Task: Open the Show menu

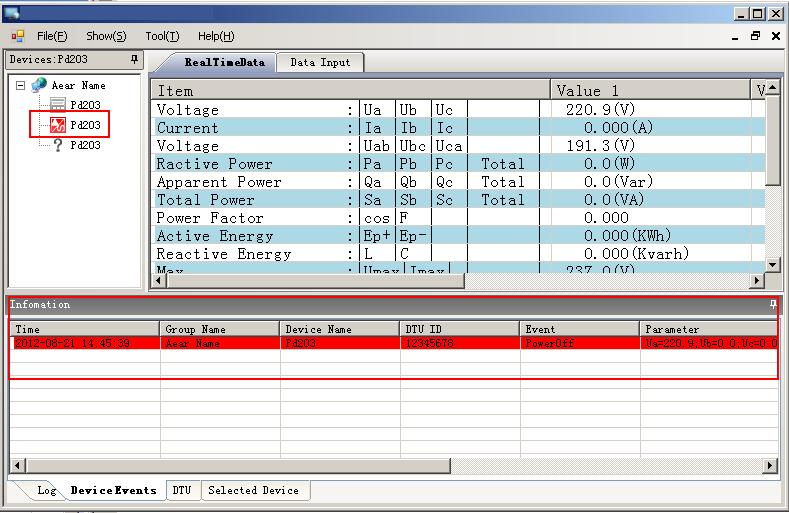Action: point(106,36)
